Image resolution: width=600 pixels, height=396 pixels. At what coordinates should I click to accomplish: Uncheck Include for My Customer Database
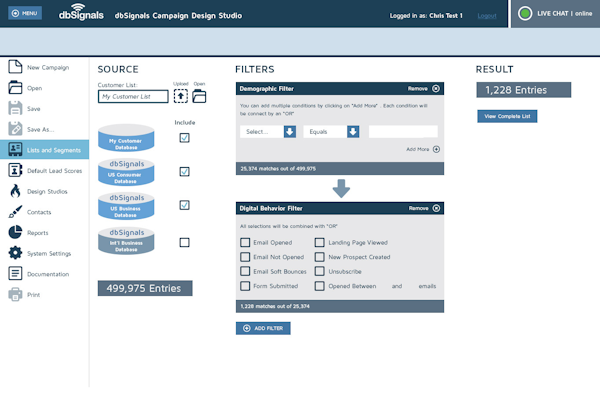pyautogui.click(x=184, y=138)
